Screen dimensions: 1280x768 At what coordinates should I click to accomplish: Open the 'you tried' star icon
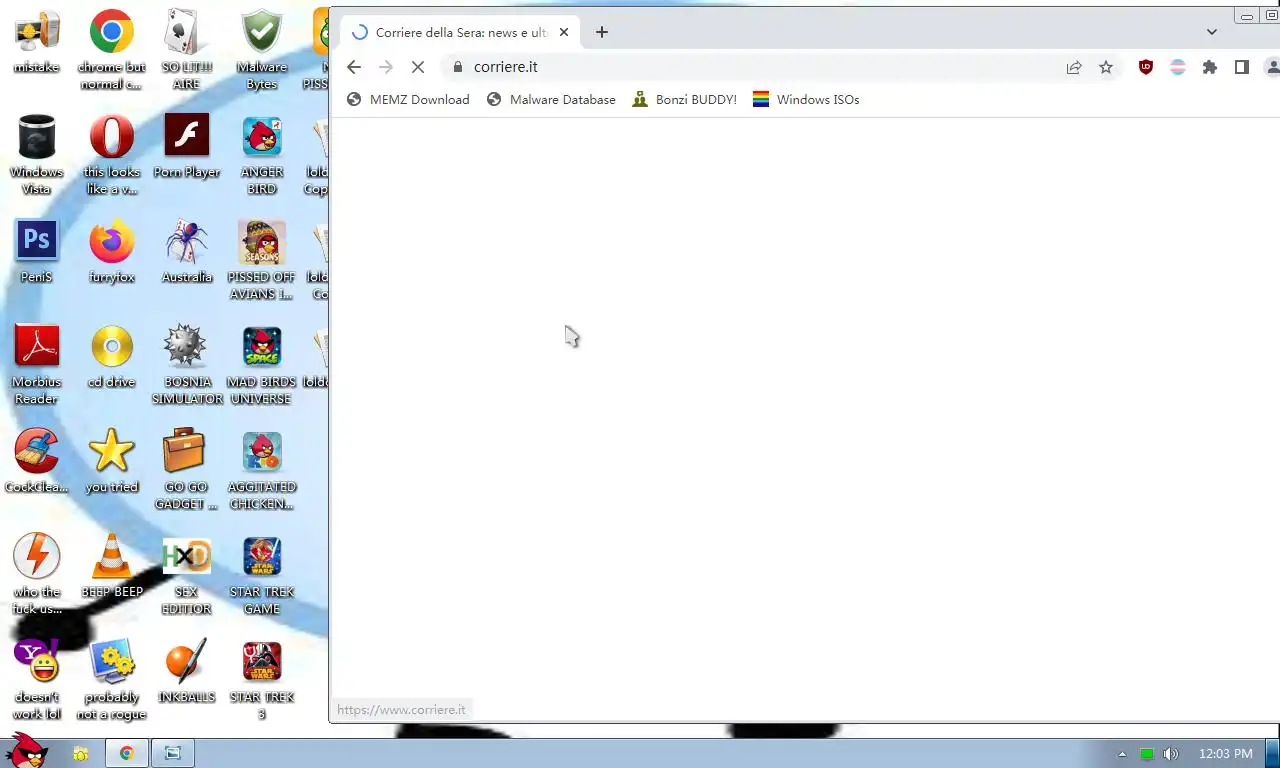112,461
